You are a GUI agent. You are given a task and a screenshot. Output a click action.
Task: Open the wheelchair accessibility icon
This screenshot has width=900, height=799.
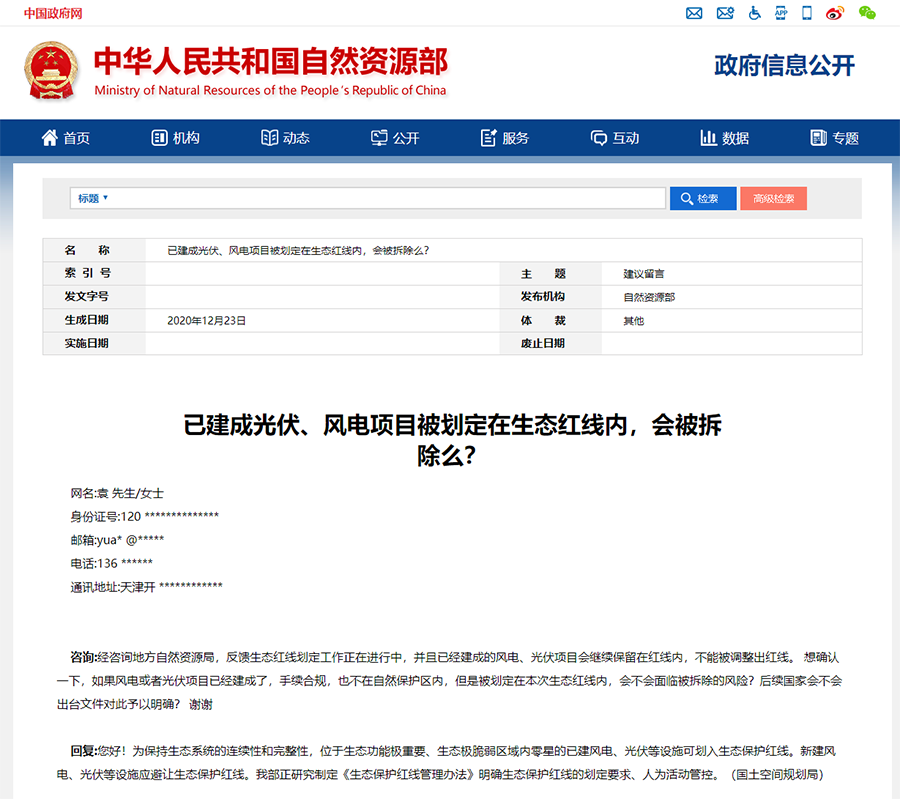click(755, 13)
